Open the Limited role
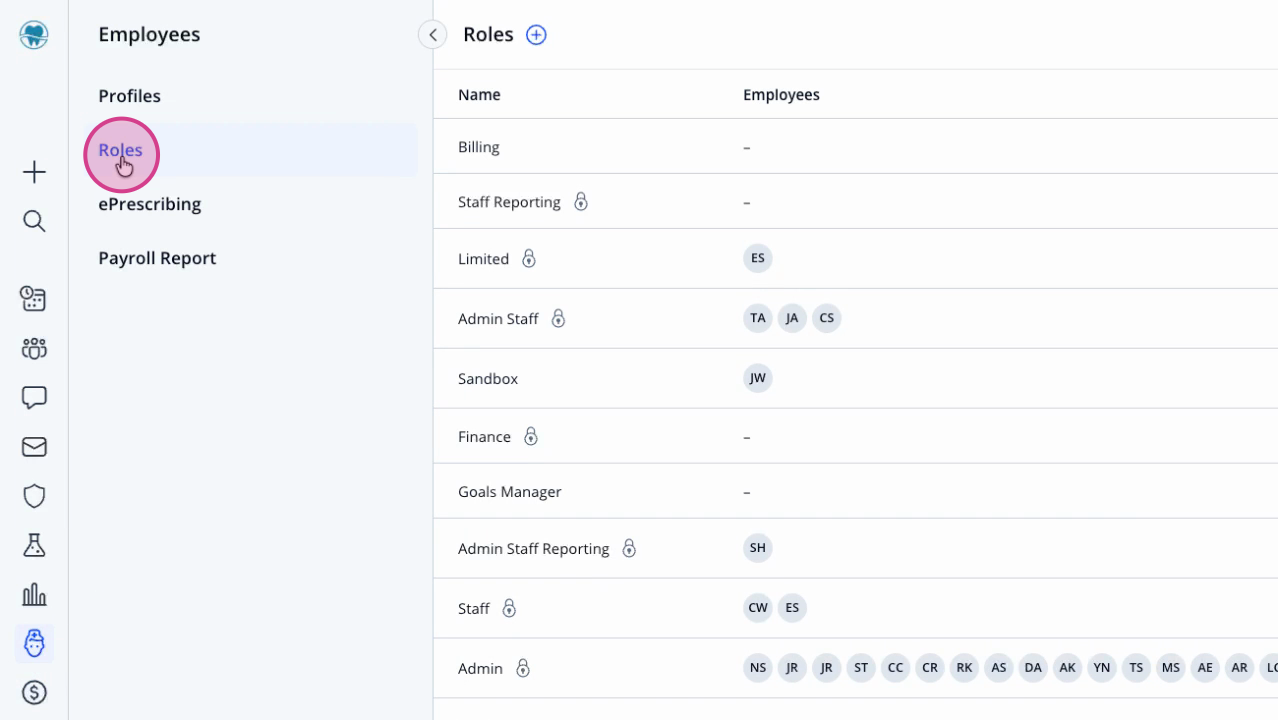 tap(483, 259)
